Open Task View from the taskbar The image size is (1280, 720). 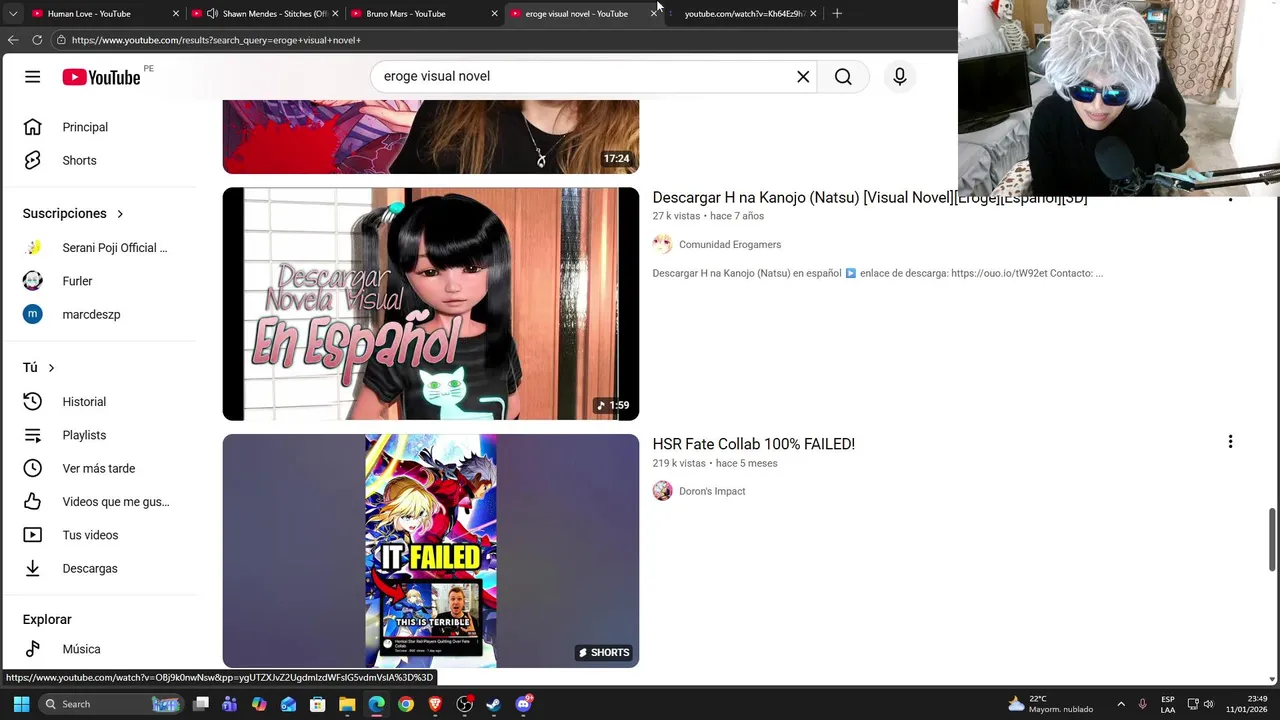pos(201,704)
